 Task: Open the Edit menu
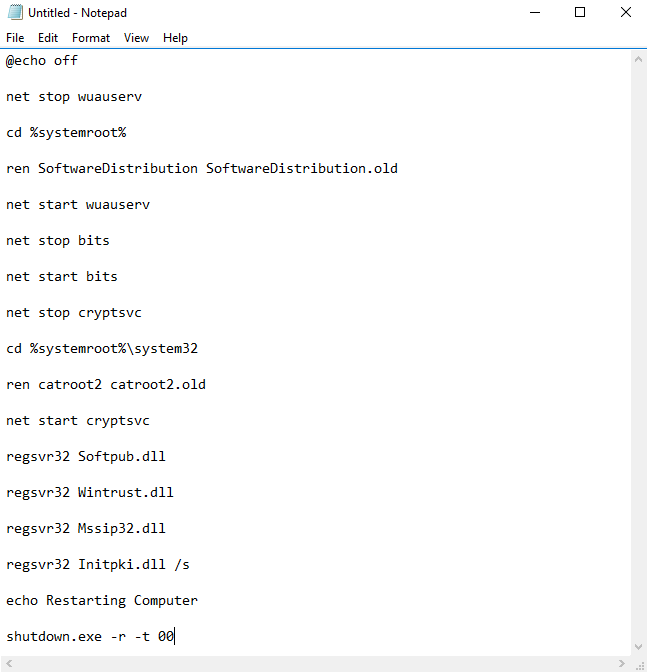click(x=48, y=38)
